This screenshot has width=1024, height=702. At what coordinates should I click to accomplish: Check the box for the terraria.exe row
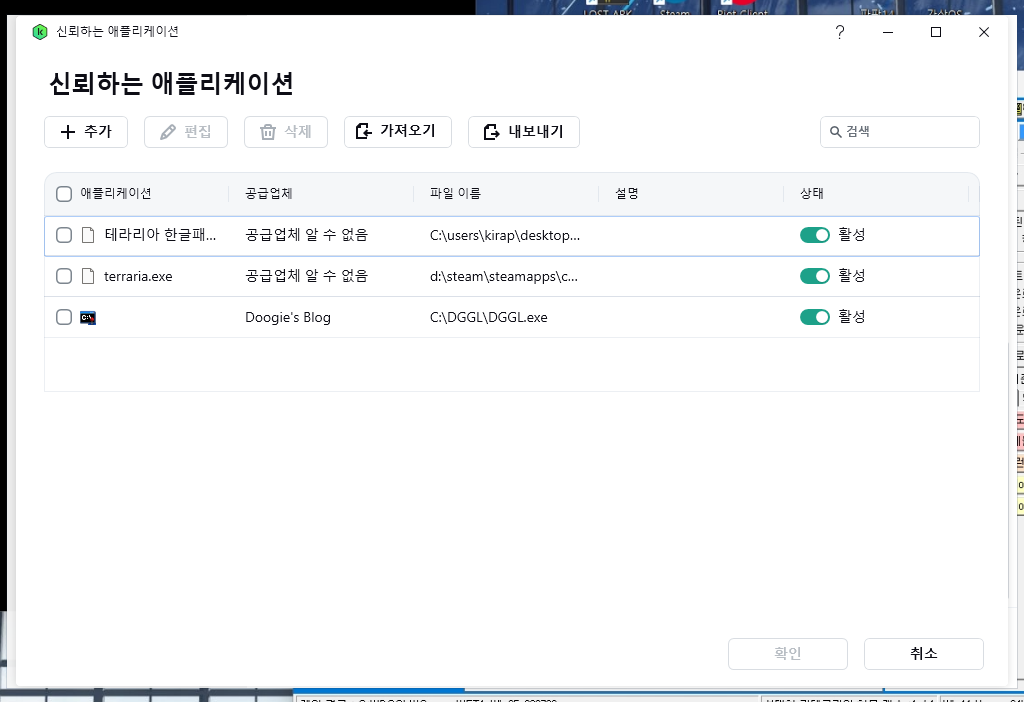(64, 276)
